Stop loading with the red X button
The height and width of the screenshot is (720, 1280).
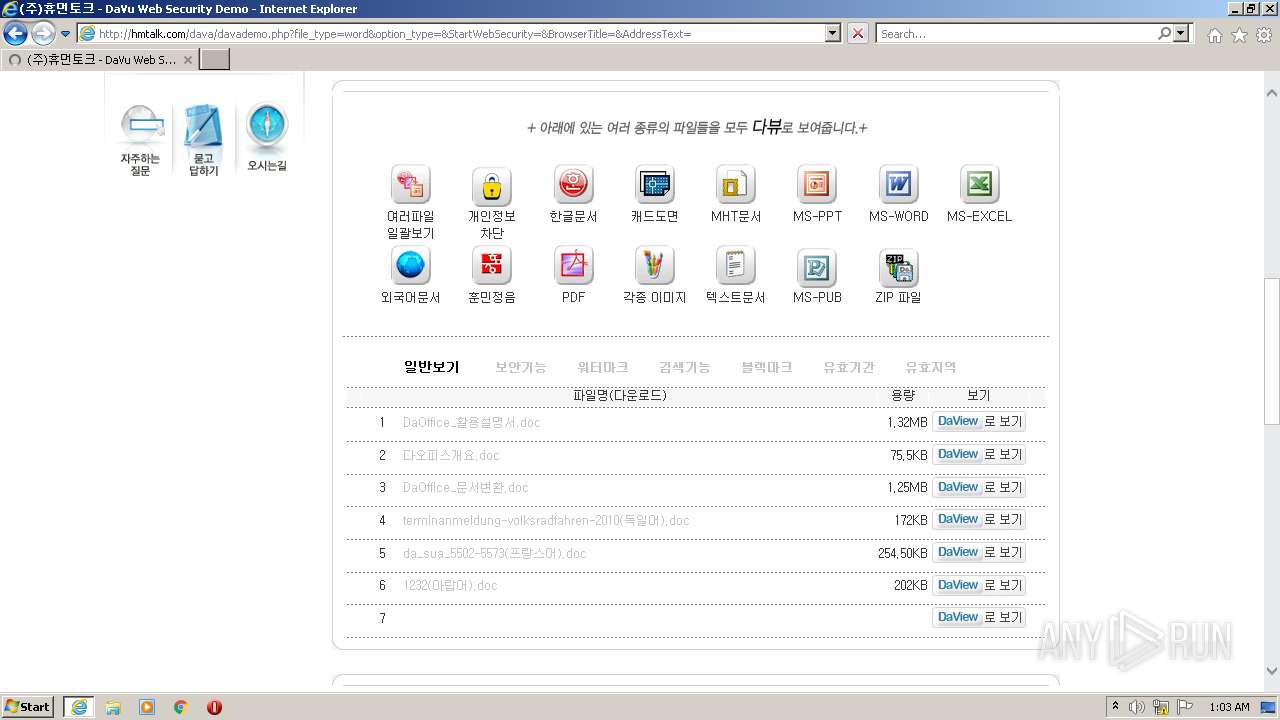click(858, 33)
